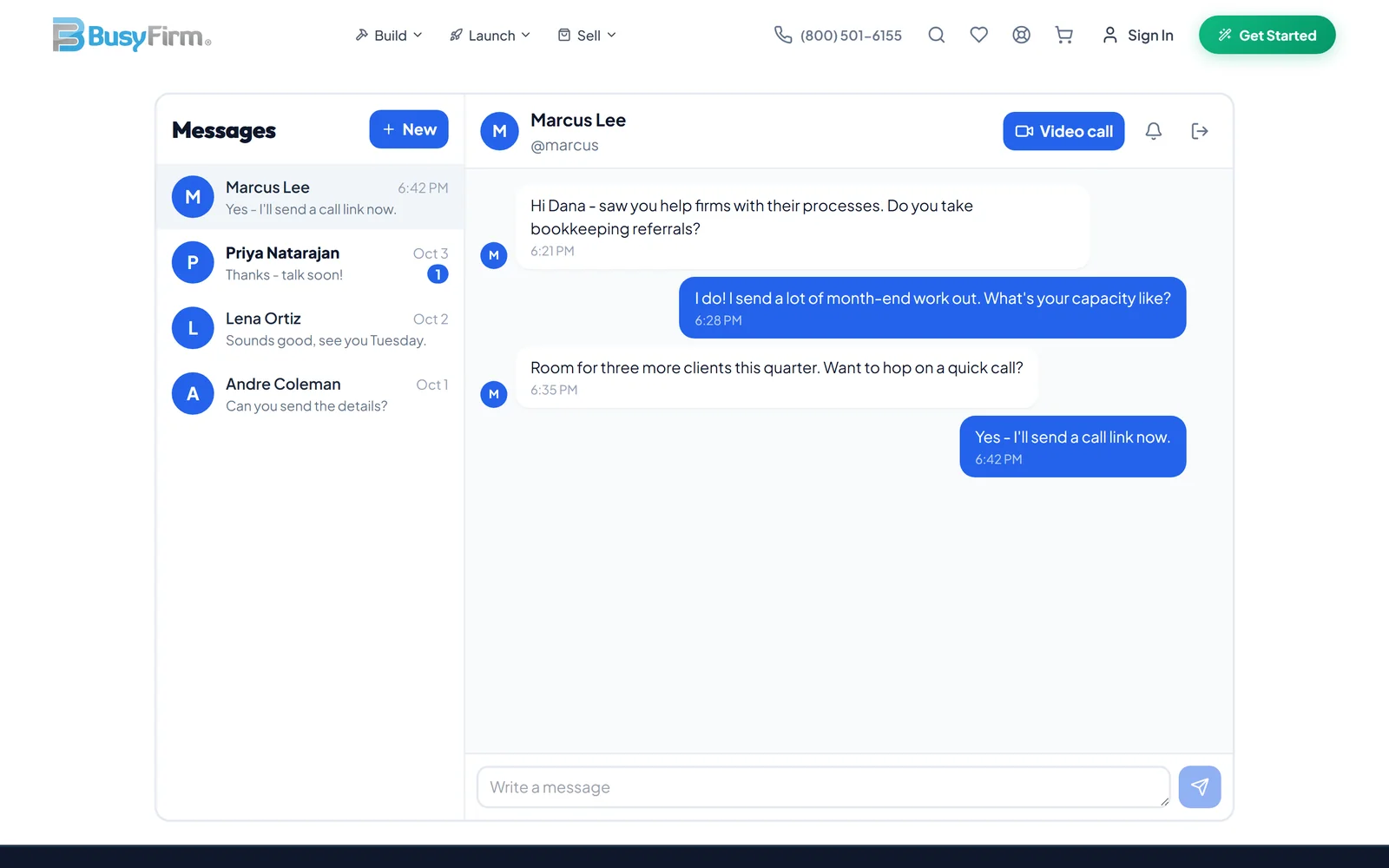Click the Get Started button
1389x868 pixels.
[1267, 35]
